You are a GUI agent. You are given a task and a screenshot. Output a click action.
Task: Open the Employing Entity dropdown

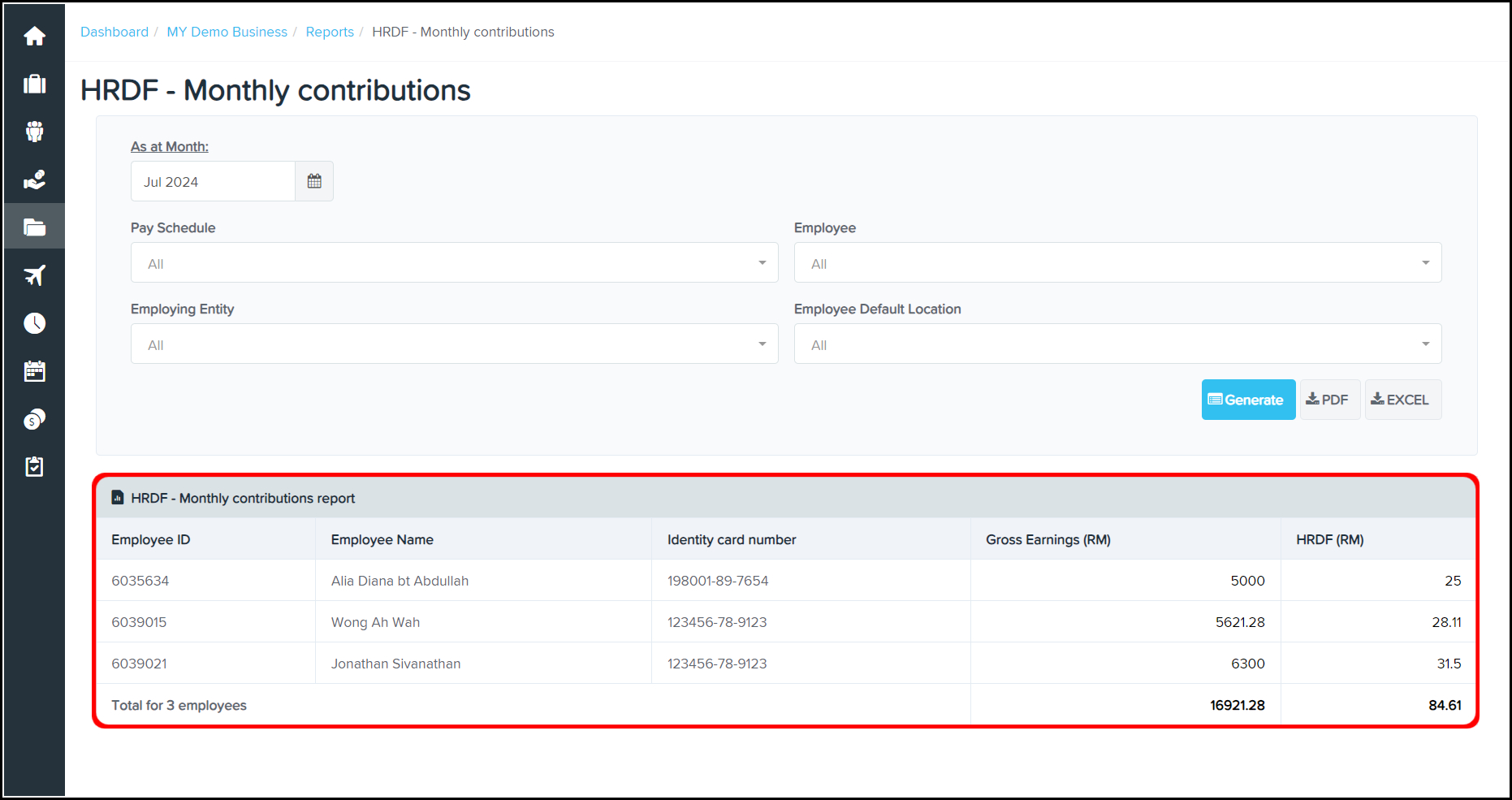tap(454, 344)
